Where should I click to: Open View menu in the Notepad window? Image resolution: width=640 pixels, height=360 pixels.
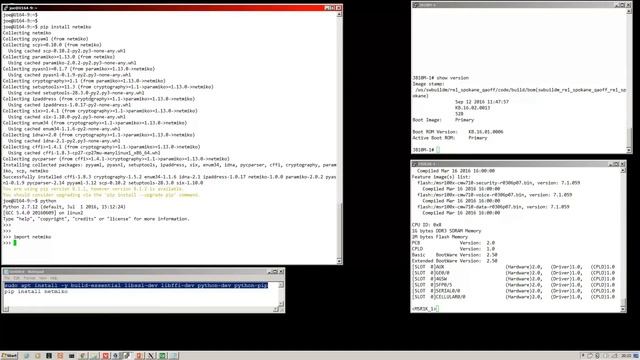point(43,278)
